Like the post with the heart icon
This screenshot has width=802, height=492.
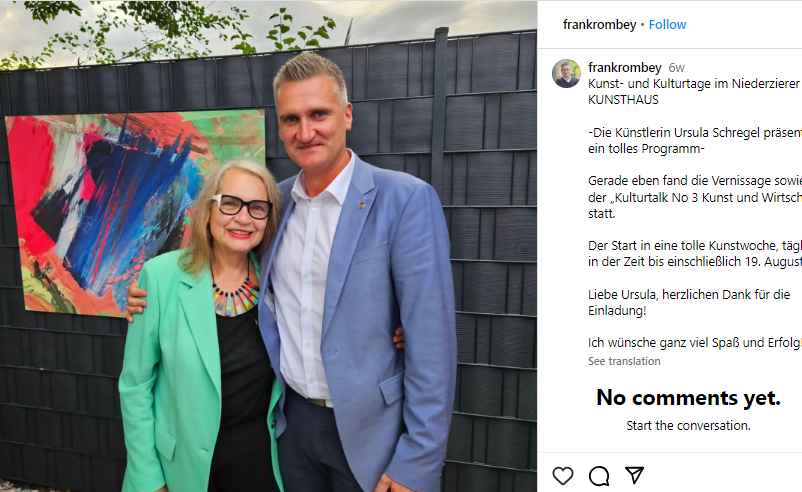(563, 476)
